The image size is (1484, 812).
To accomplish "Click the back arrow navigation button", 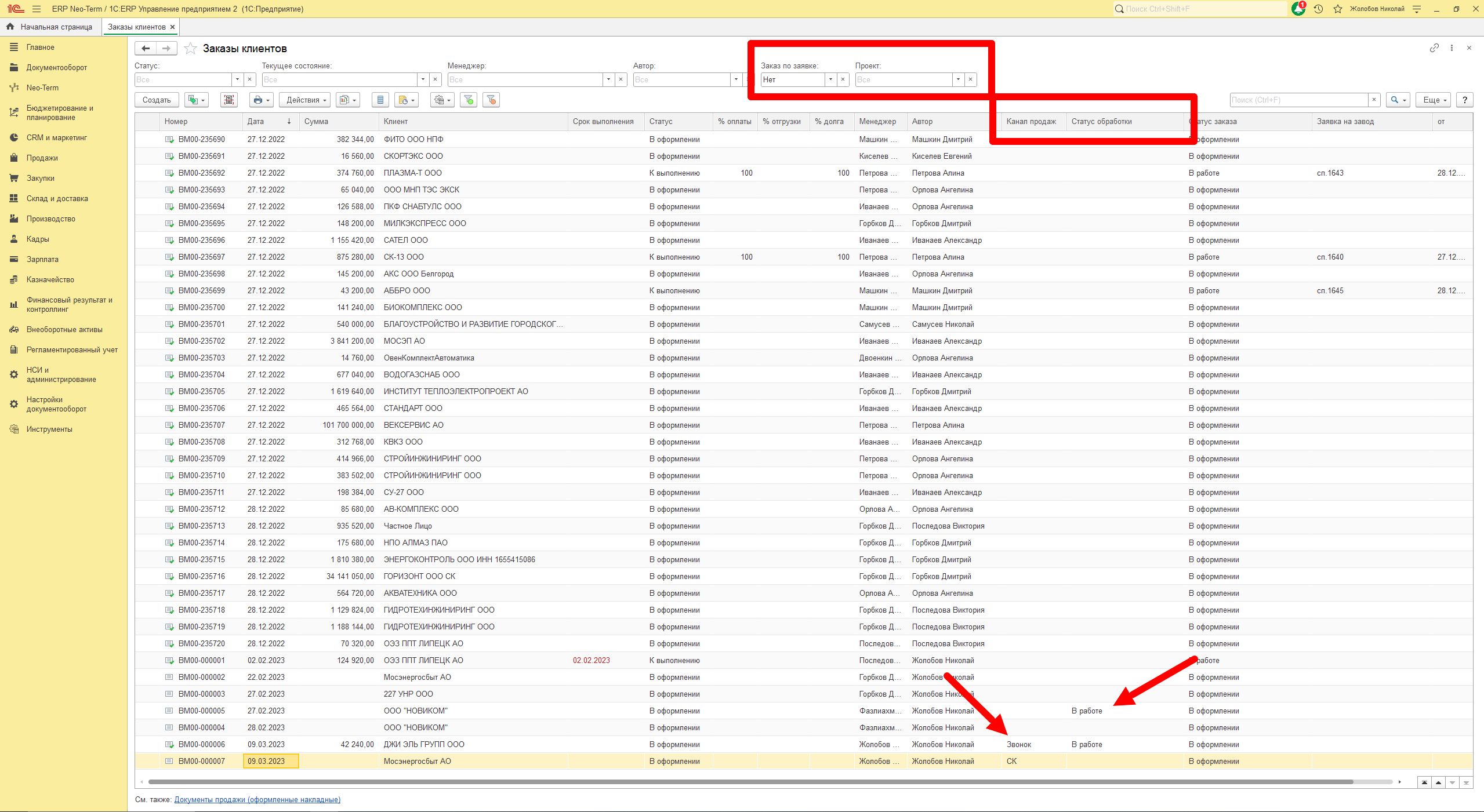I will coord(146,49).
